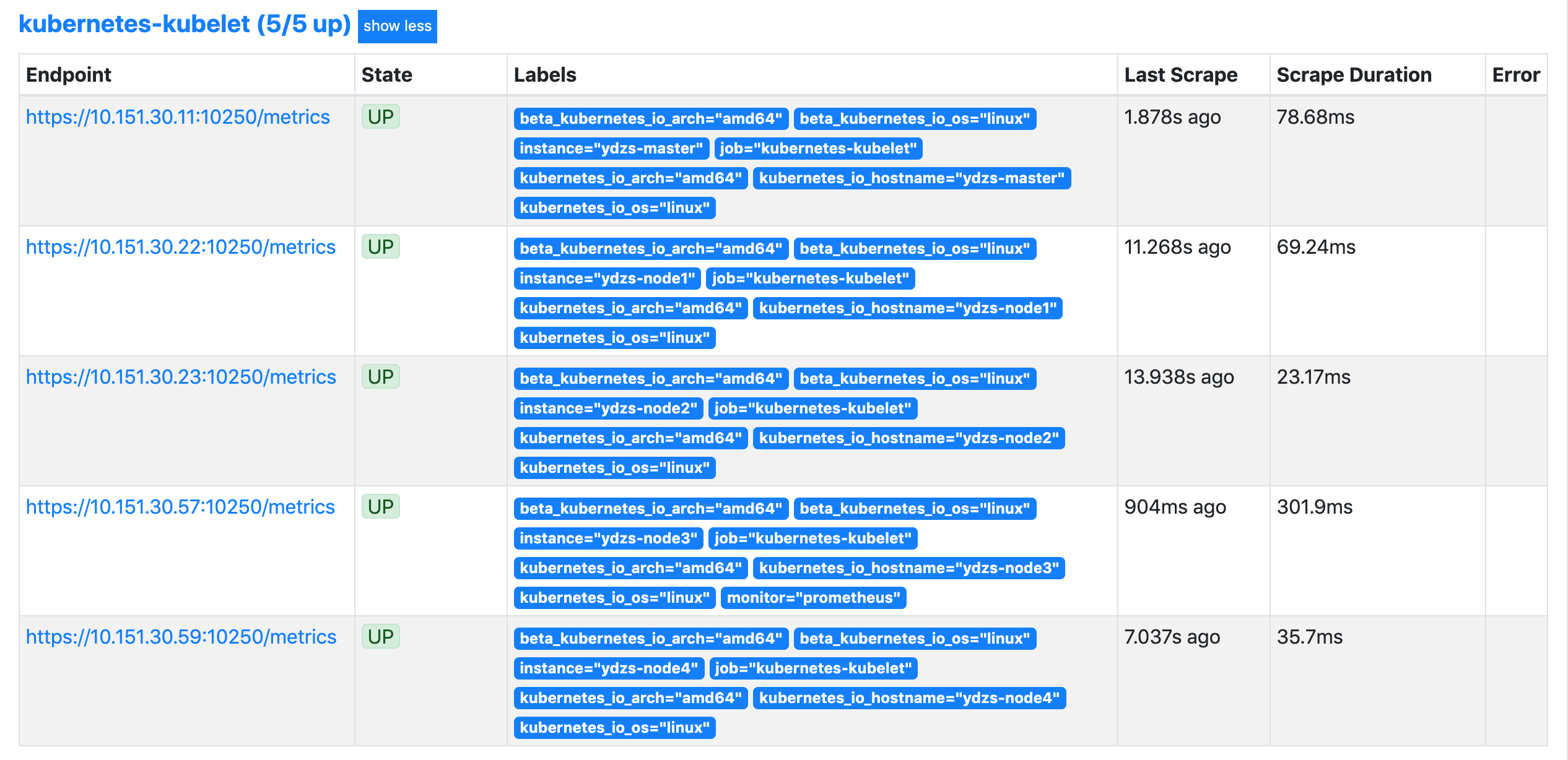Click the kubernetes_io_hostname="ydzs-node4" label
The image size is (1568, 760).
tap(909, 698)
